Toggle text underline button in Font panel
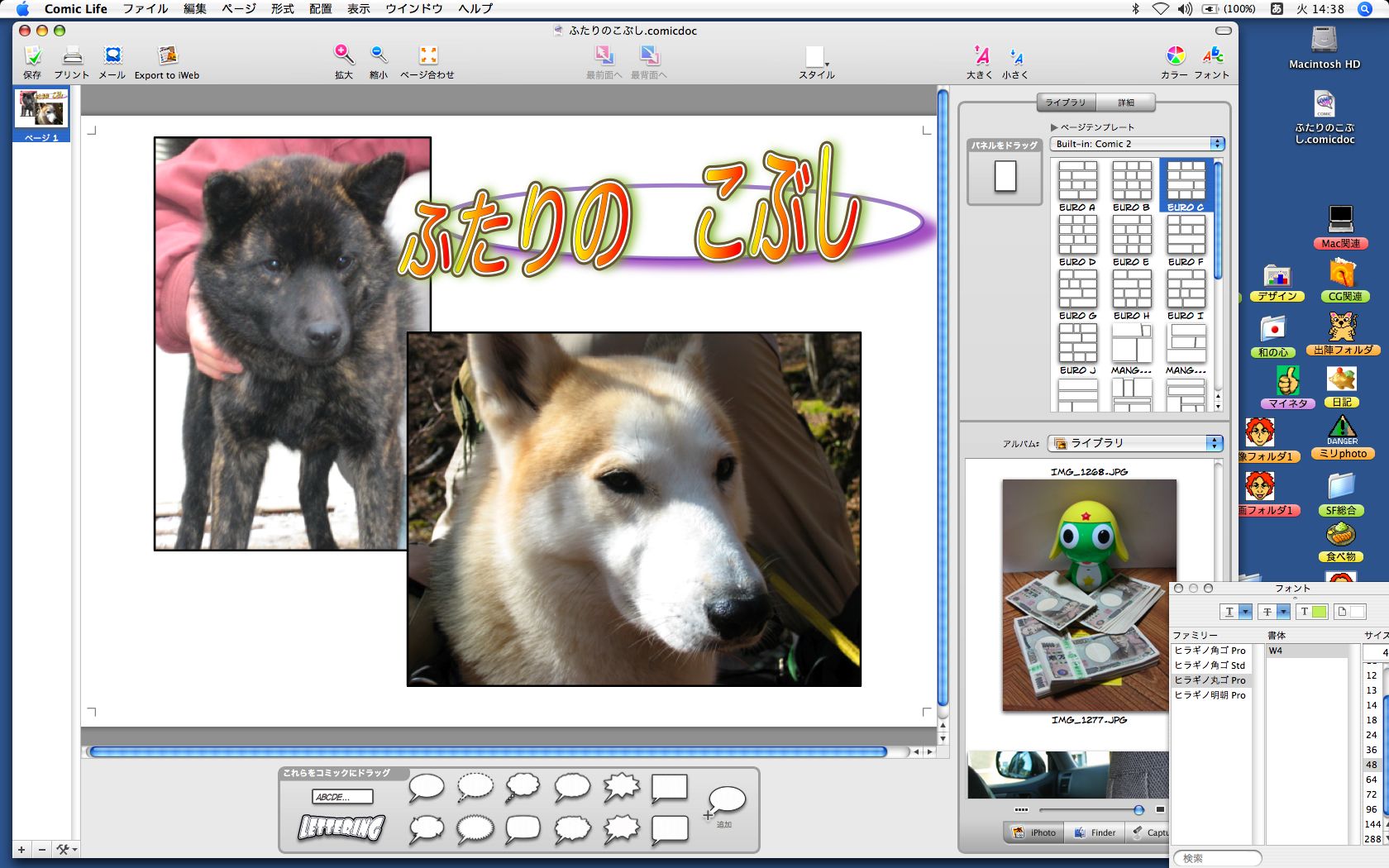 tap(1229, 612)
